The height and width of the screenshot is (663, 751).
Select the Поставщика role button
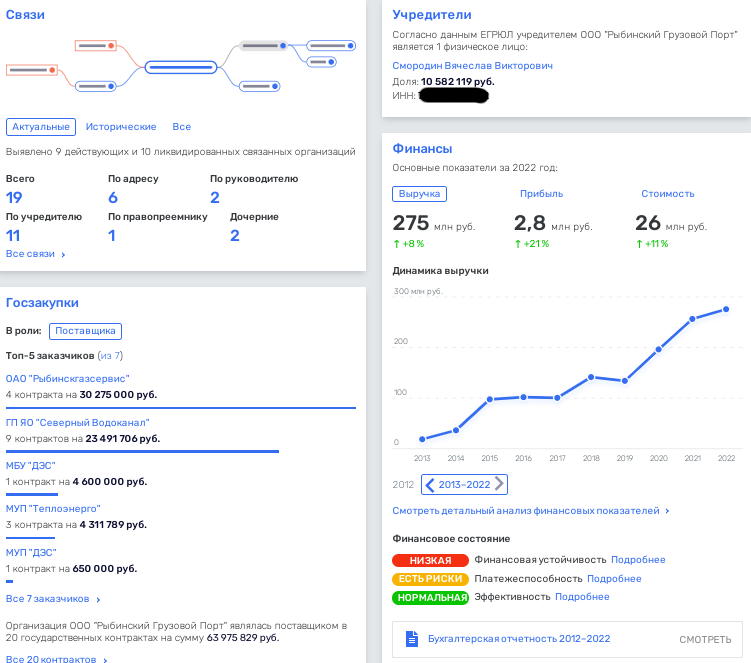[x=85, y=331]
